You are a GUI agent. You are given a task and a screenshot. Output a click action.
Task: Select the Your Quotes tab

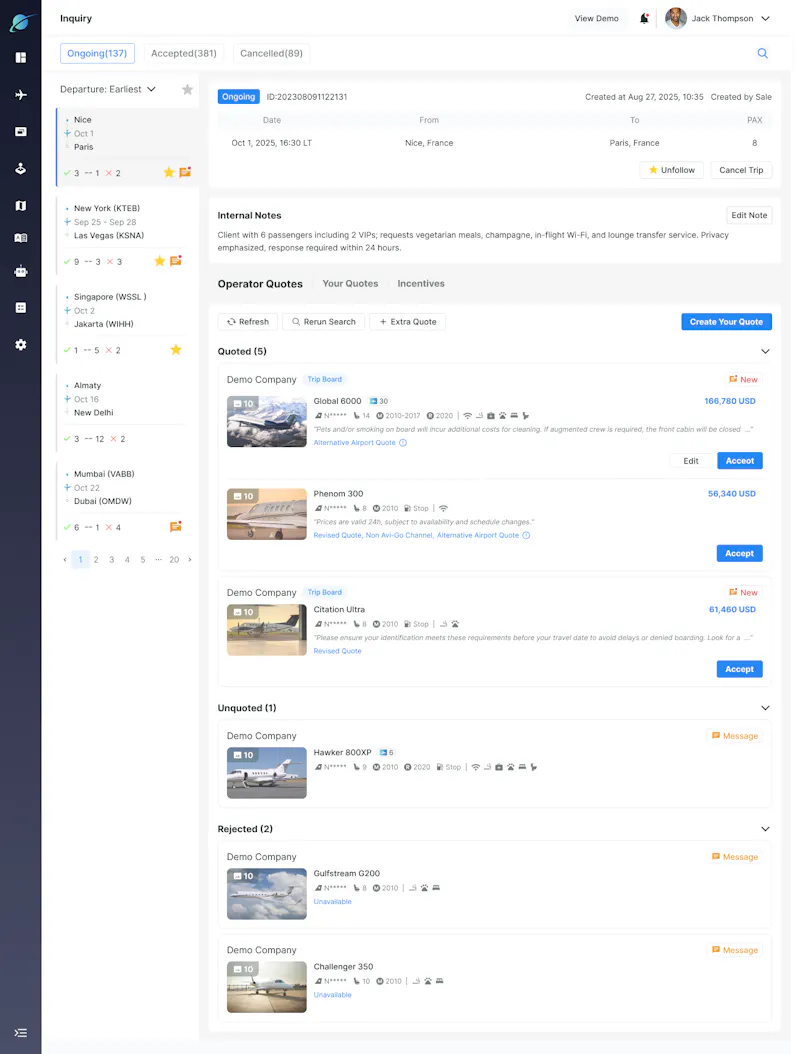point(350,284)
